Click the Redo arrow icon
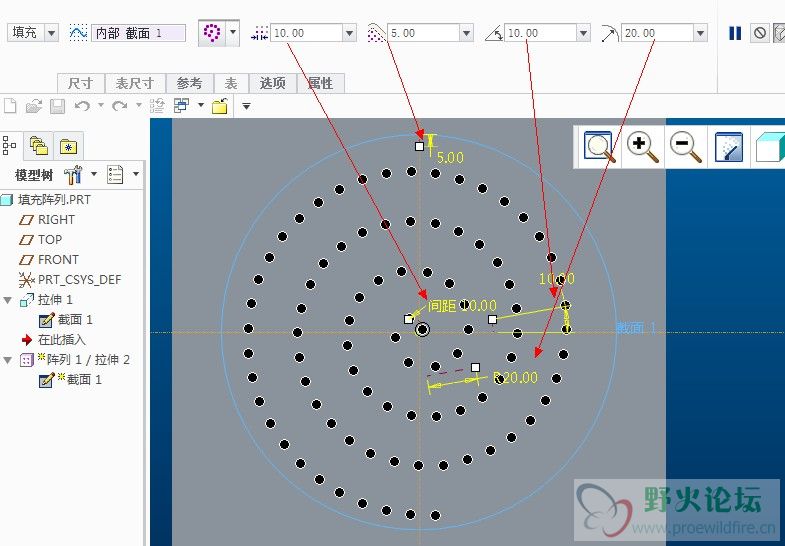This screenshot has width=785, height=546. point(120,106)
